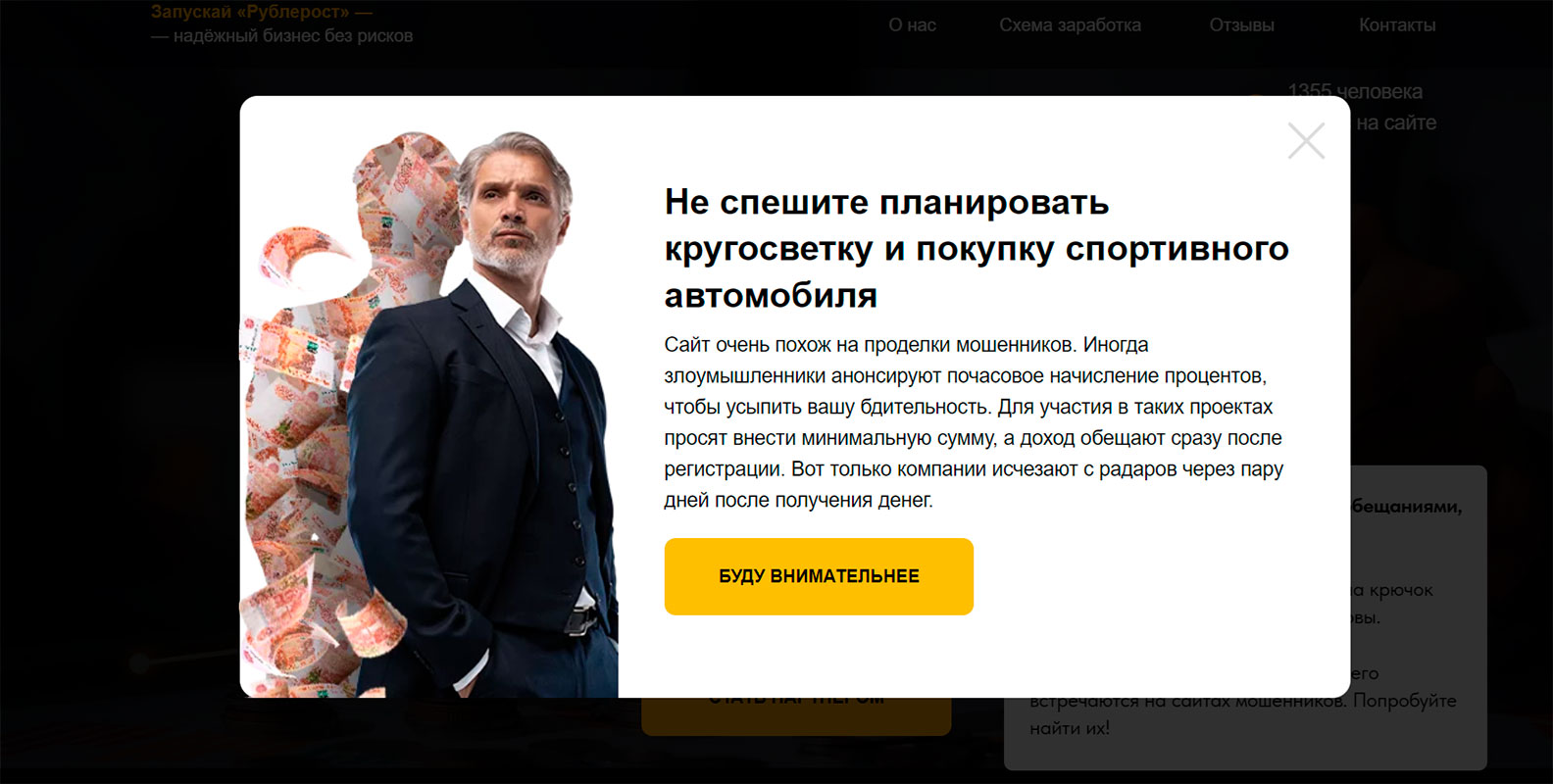Click the «надёжный бизнес без рисков» tagline

293,36
